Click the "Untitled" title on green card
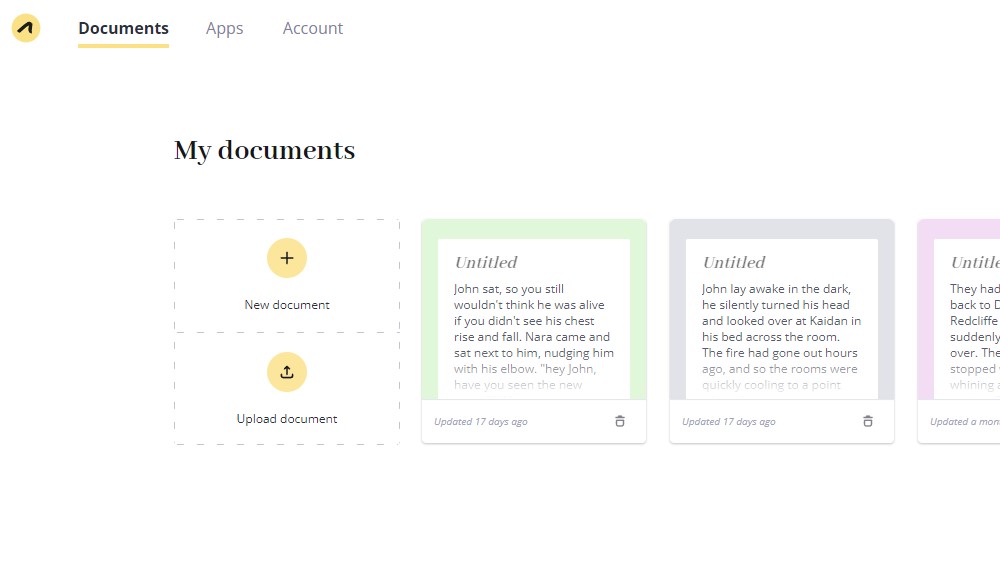 point(486,262)
